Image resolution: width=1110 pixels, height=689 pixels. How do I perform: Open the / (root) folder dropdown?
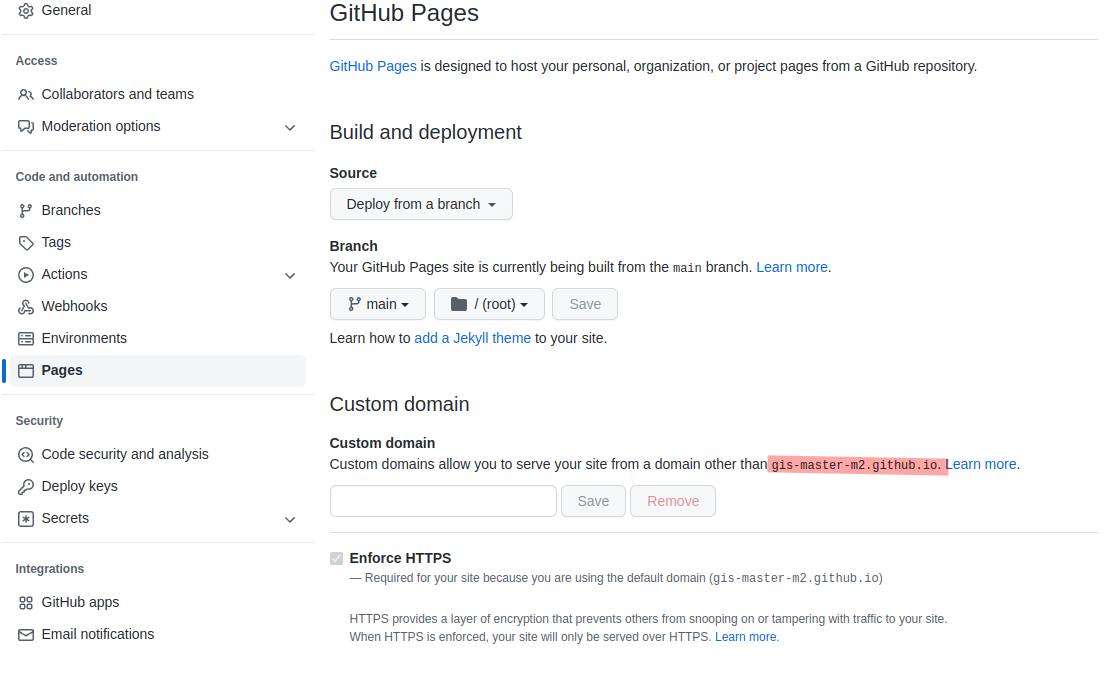tap(489, 304)
